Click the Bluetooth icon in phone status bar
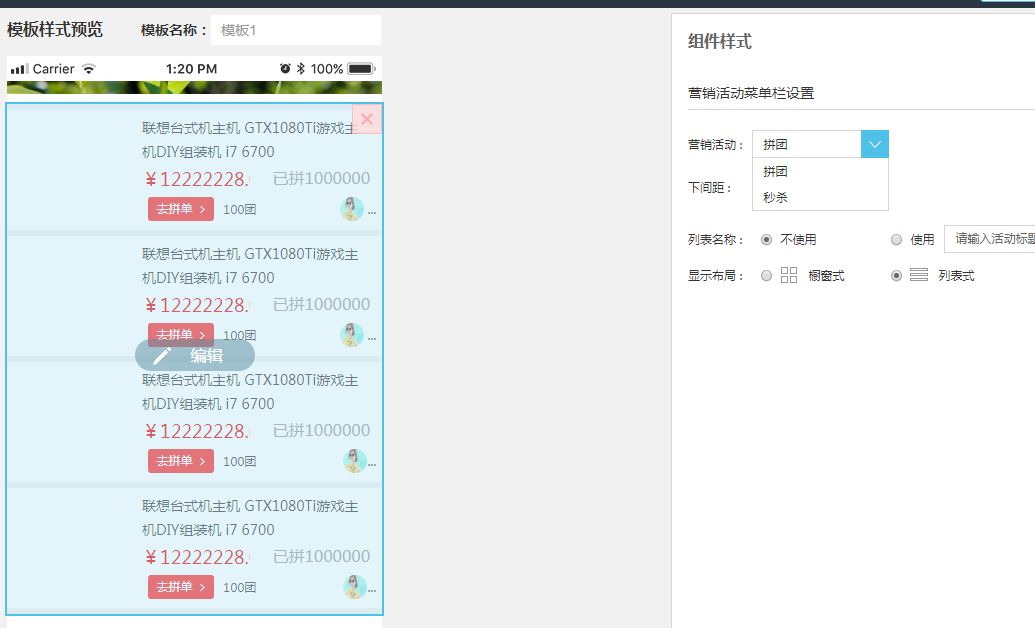This screenshot has height=628, width=1035. (300, 69)
